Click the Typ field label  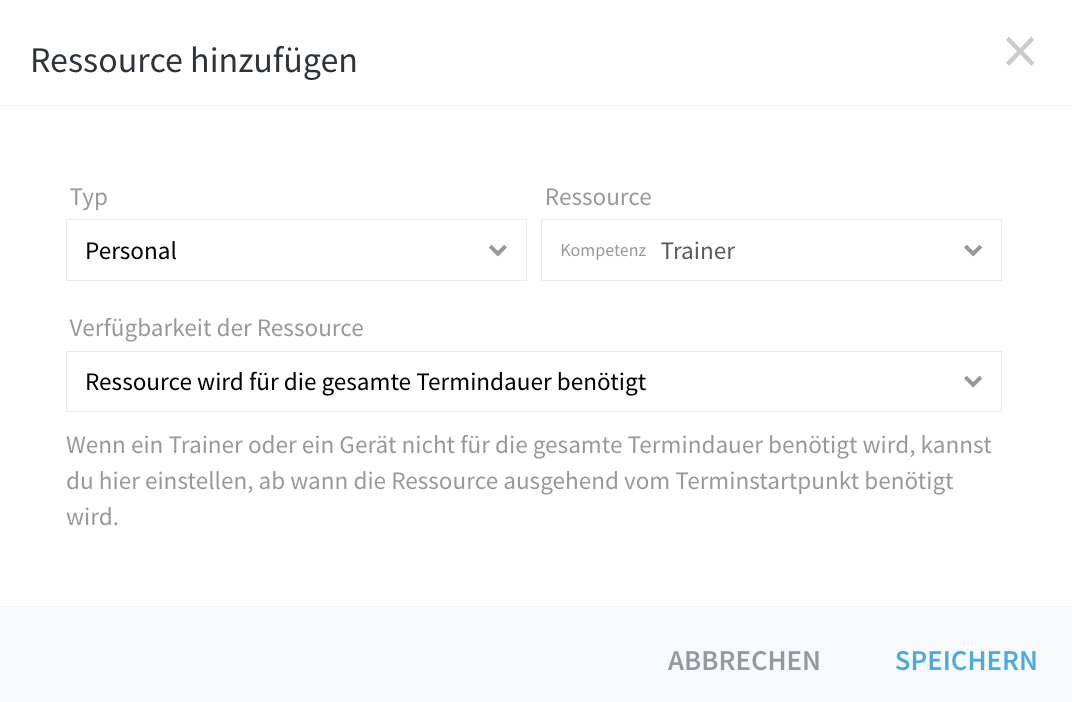point(88,198)
